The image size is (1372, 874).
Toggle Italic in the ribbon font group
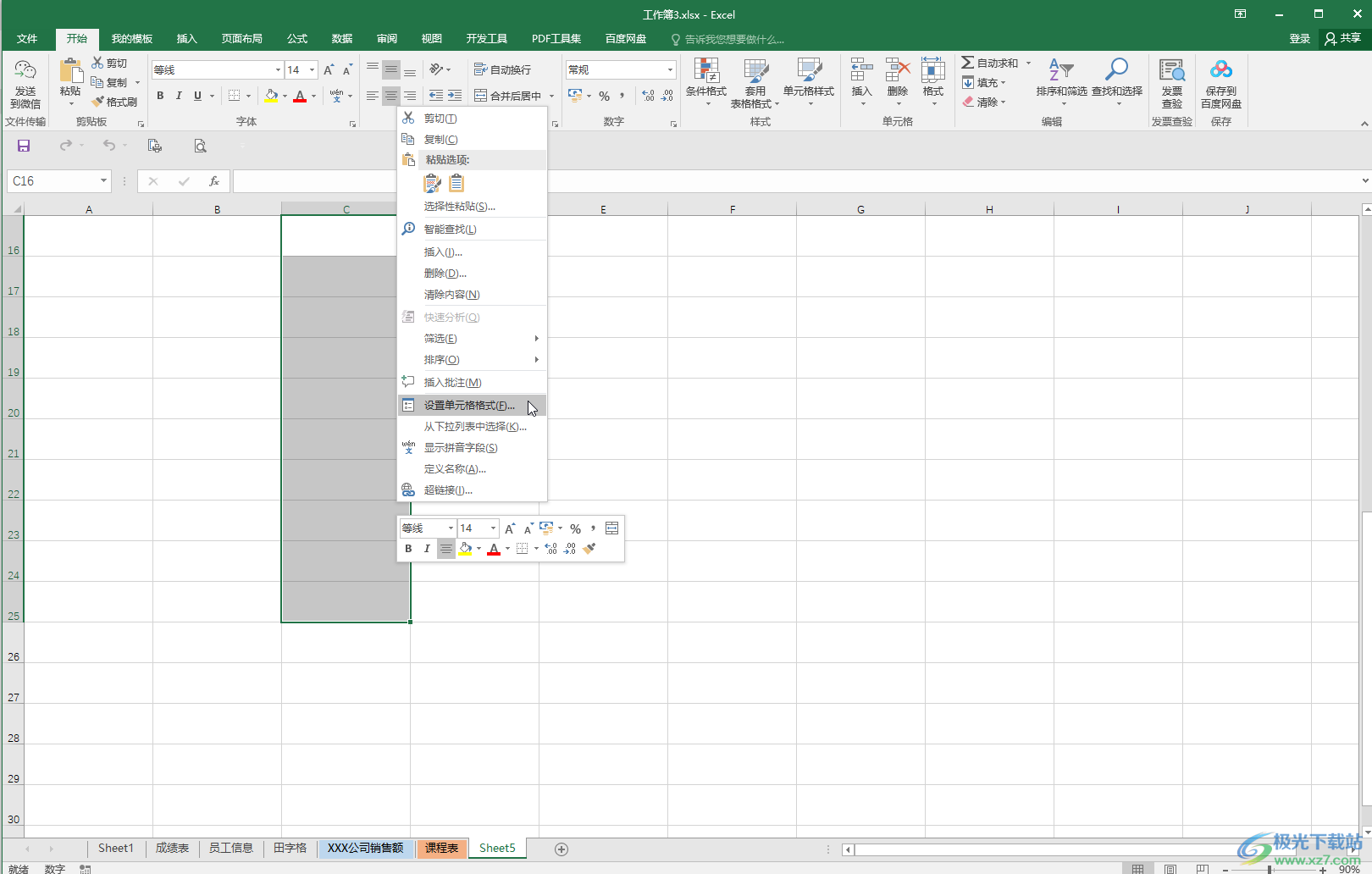pos(179,96)
